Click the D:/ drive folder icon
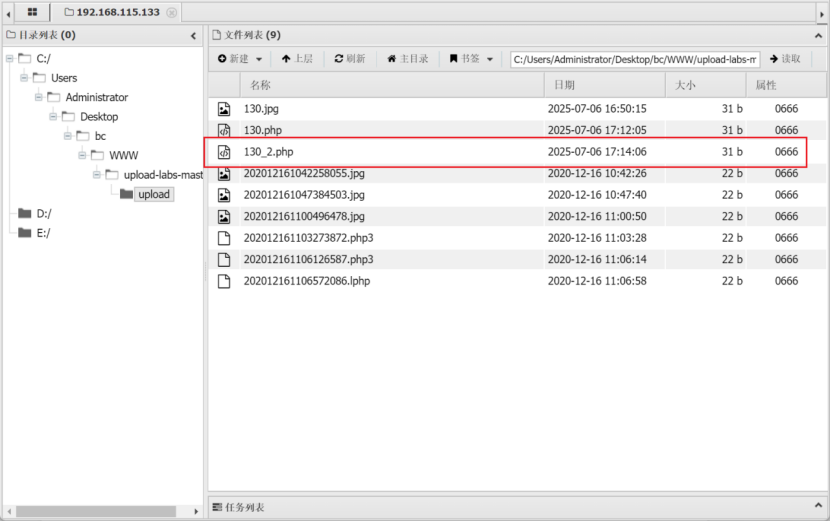The height and width of the screenshot is (521, 830). pyautogui.click(x=24, y=213)
